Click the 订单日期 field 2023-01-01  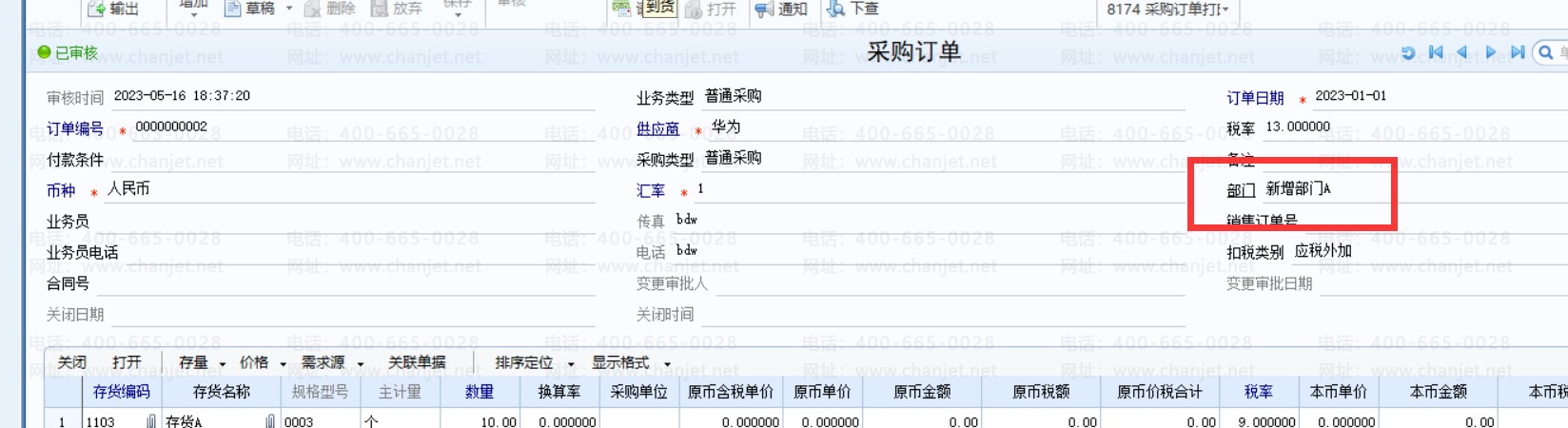(1440, 97)
